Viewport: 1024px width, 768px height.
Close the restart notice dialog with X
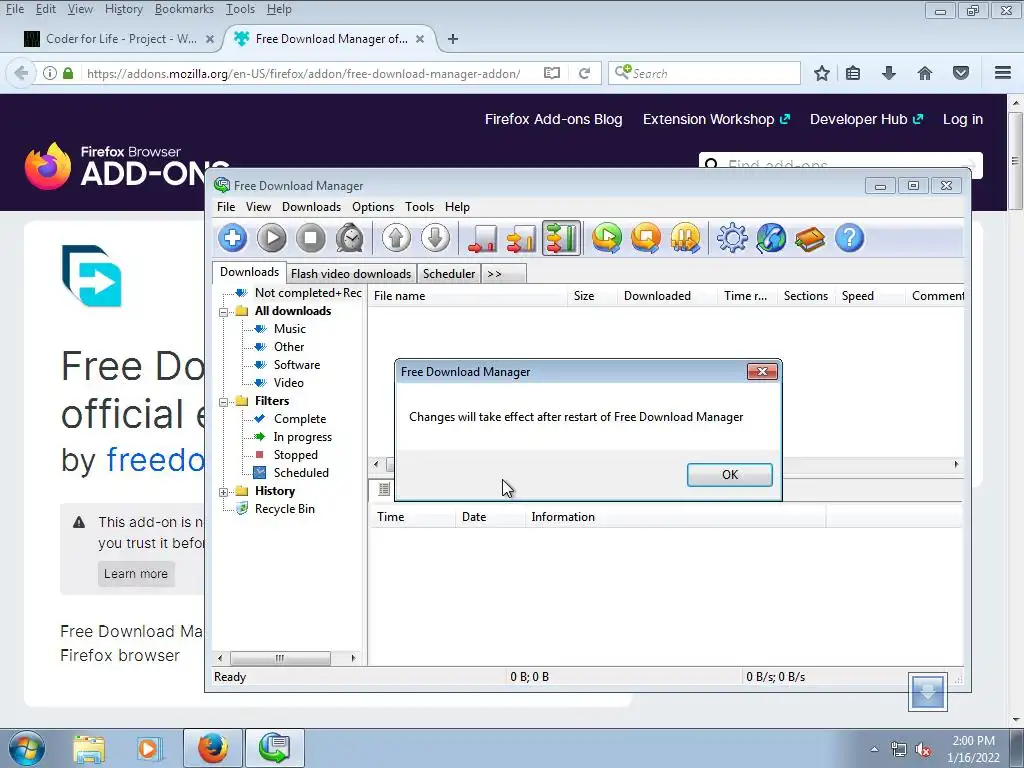coord(762,372)
